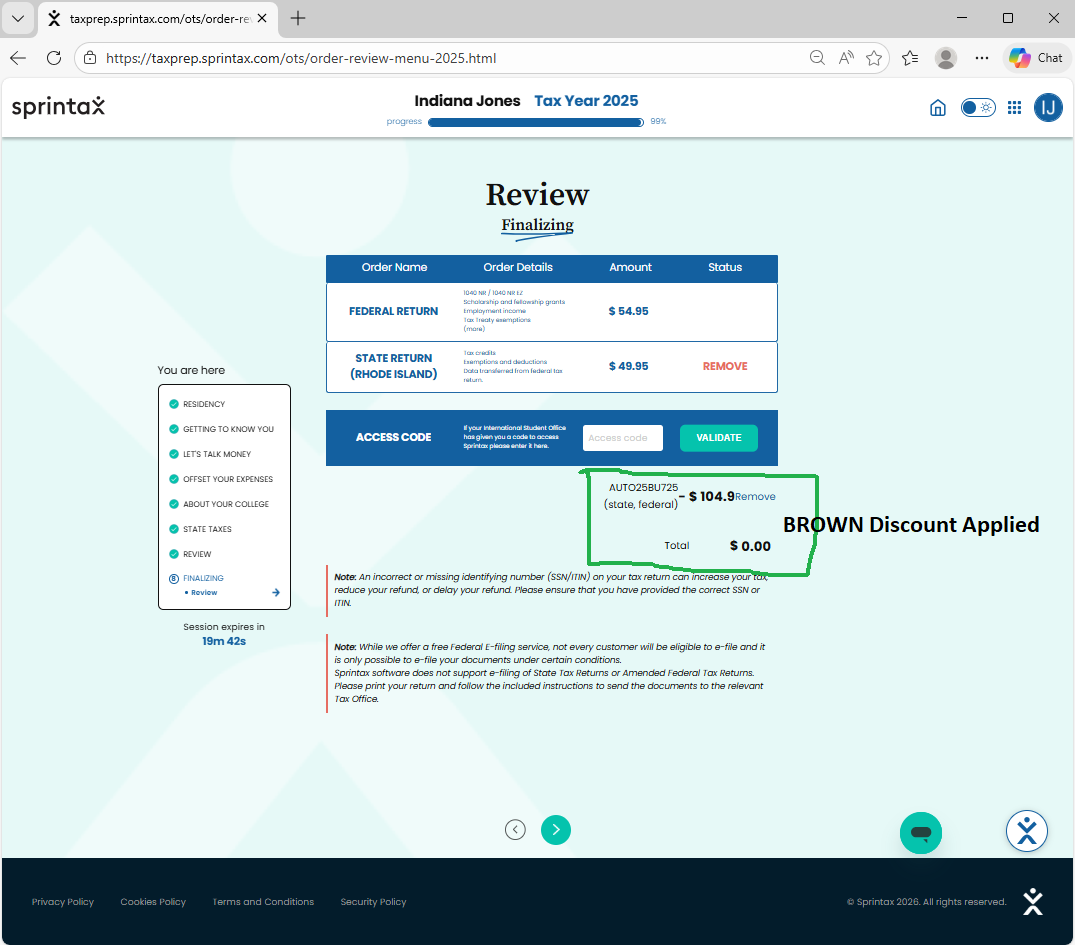Expand the (more) federal order details
The width and height of the screenshot is (1075, 945).
pos(473,329)
